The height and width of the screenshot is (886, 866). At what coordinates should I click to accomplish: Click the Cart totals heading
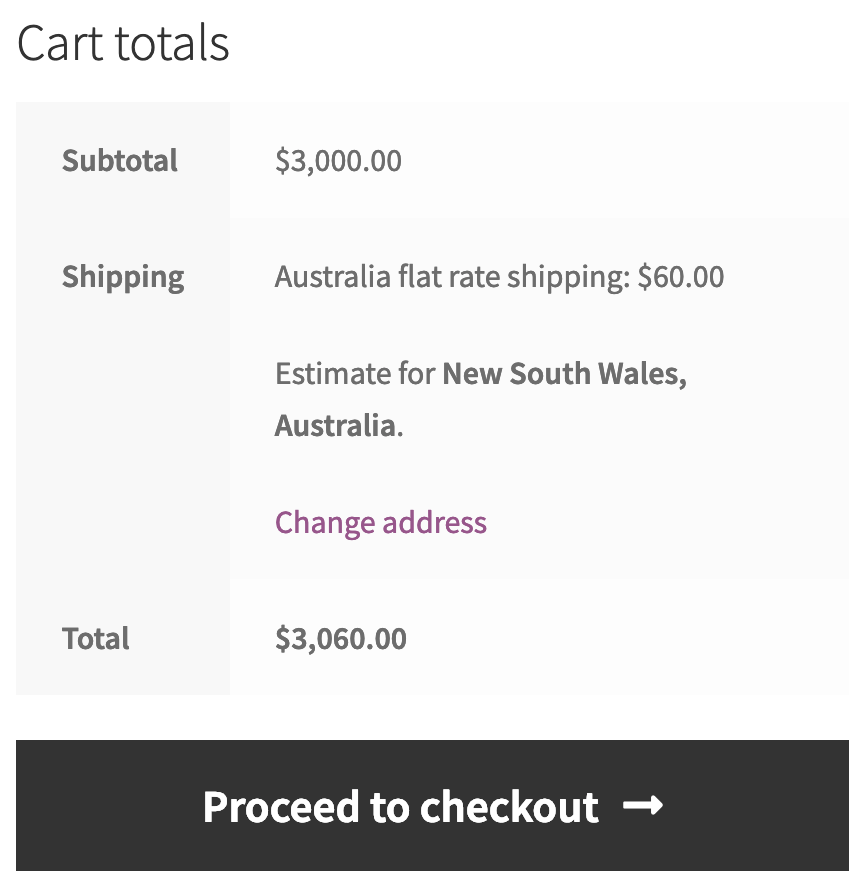123,44
